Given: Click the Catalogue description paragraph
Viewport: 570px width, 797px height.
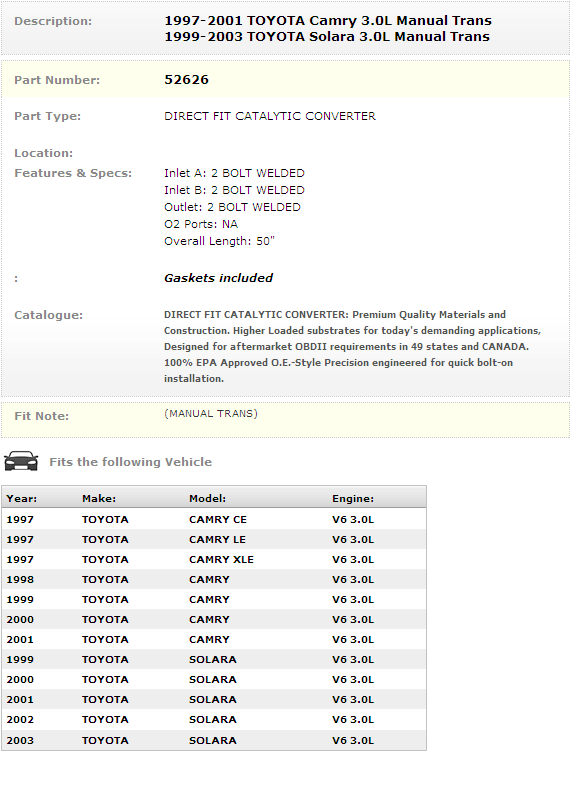Looking at the screenshot, I should (x=352, y=347).
